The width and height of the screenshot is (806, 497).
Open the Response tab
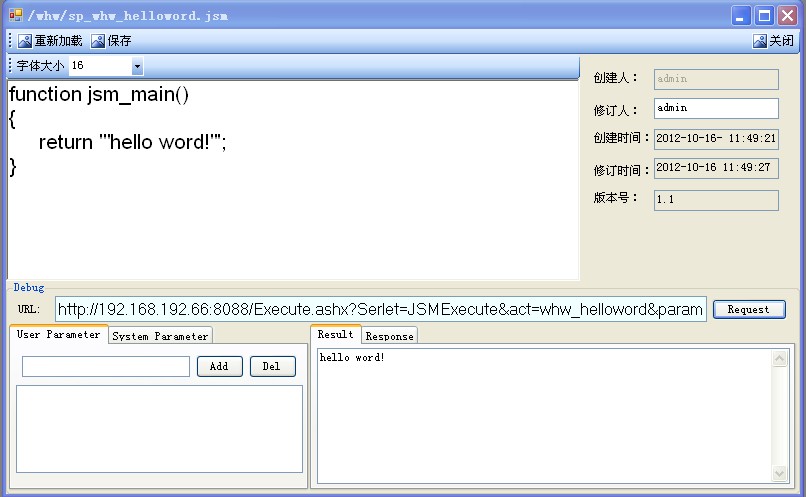coord(389,336)
